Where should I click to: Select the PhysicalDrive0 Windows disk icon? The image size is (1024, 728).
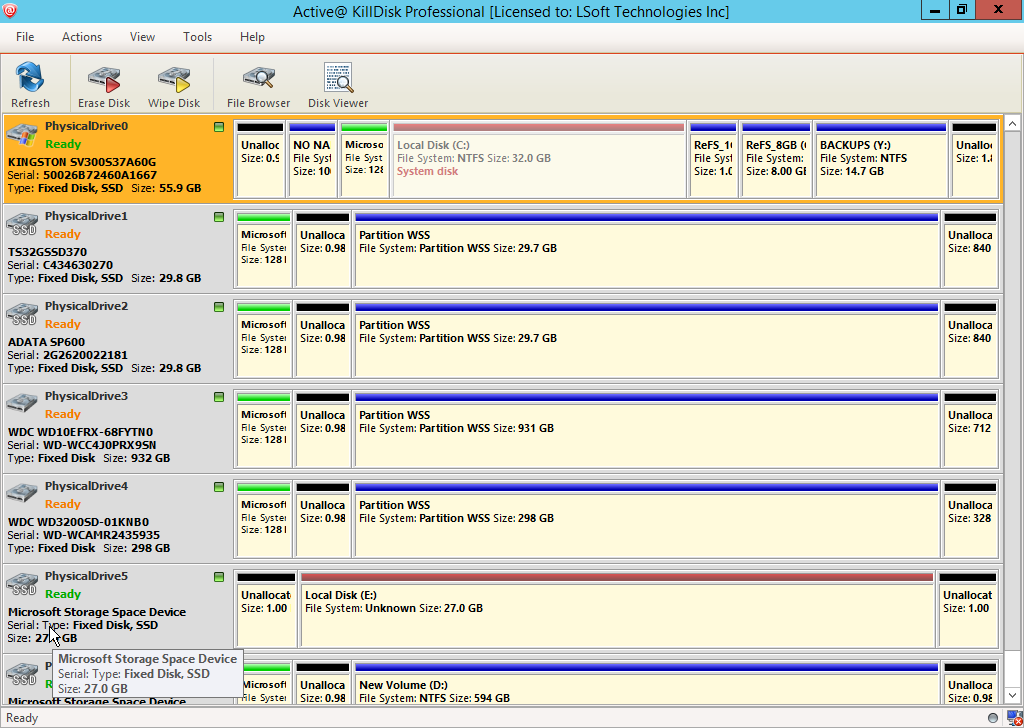coord(22,135)
